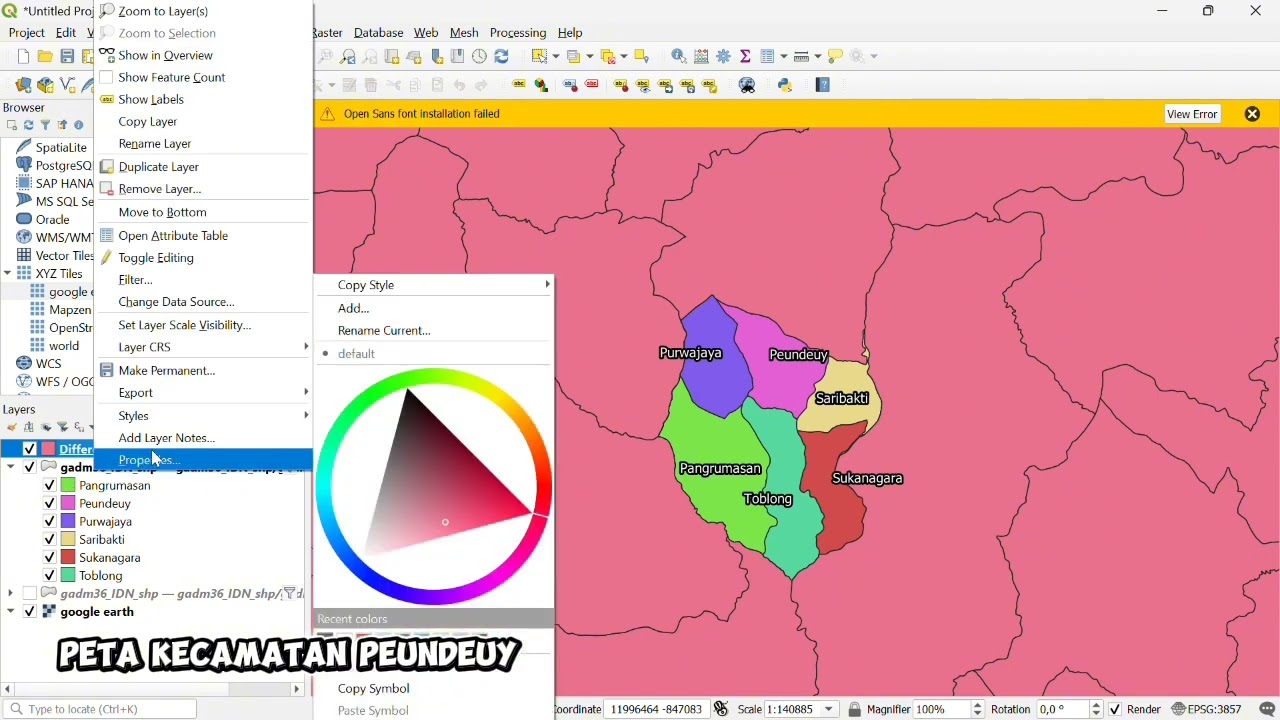Open the Layer CRS submenu

click(x=204, y=347)
